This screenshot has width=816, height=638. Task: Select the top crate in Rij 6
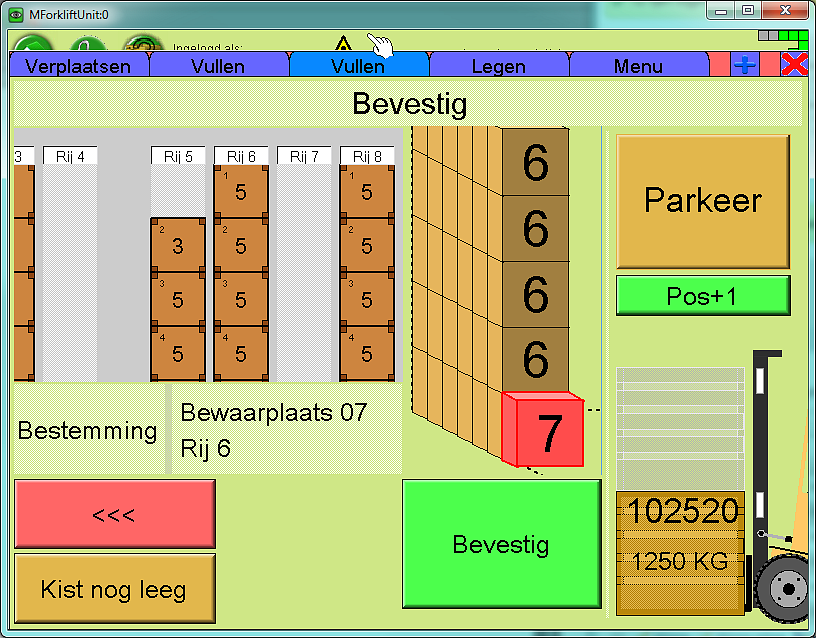[x=241, y=192]
